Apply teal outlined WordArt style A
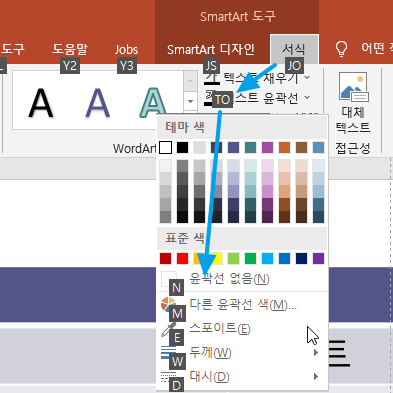This screenshot has width=393, height=393. [x=153, y=103]
